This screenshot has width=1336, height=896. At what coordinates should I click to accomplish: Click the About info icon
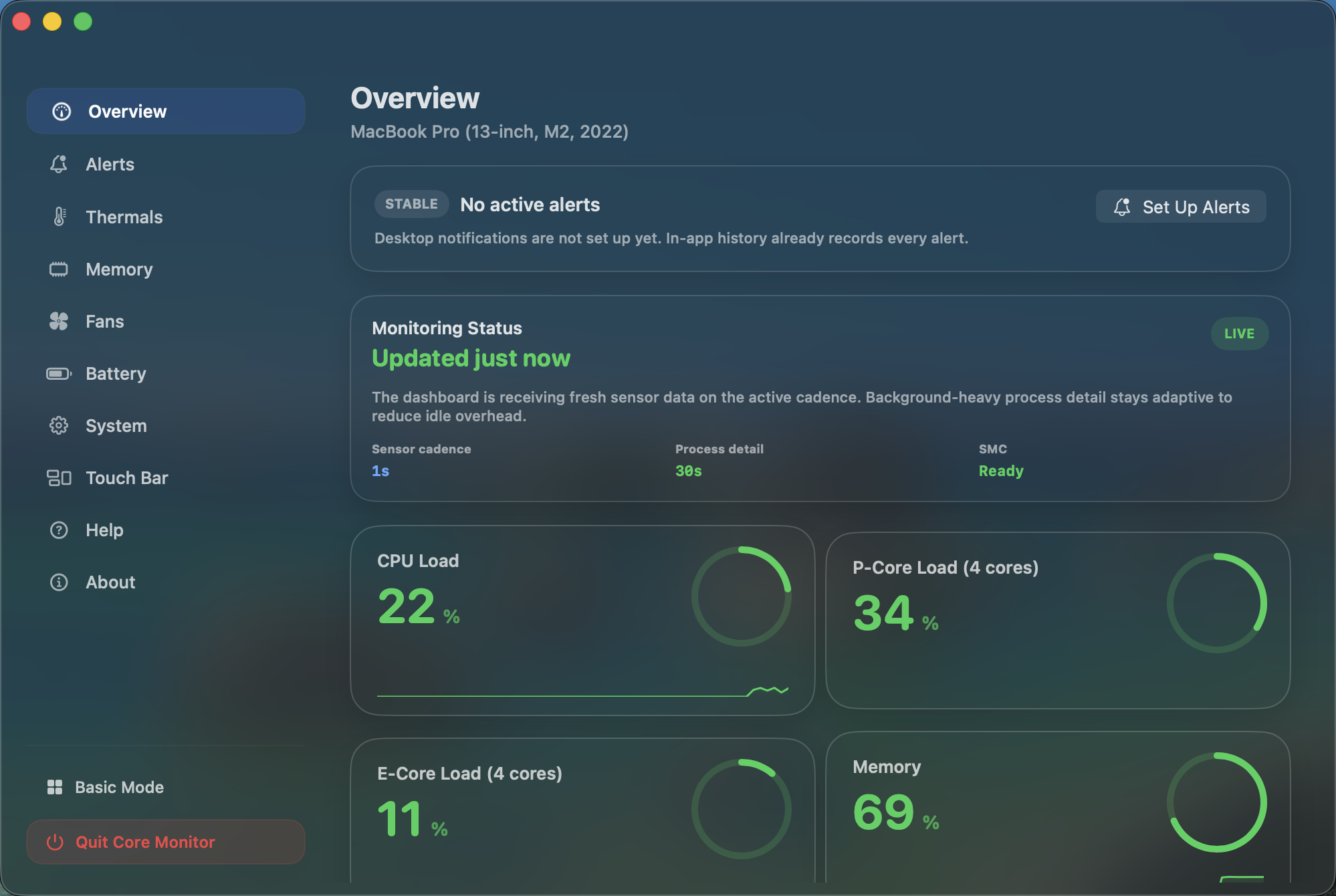60,582
